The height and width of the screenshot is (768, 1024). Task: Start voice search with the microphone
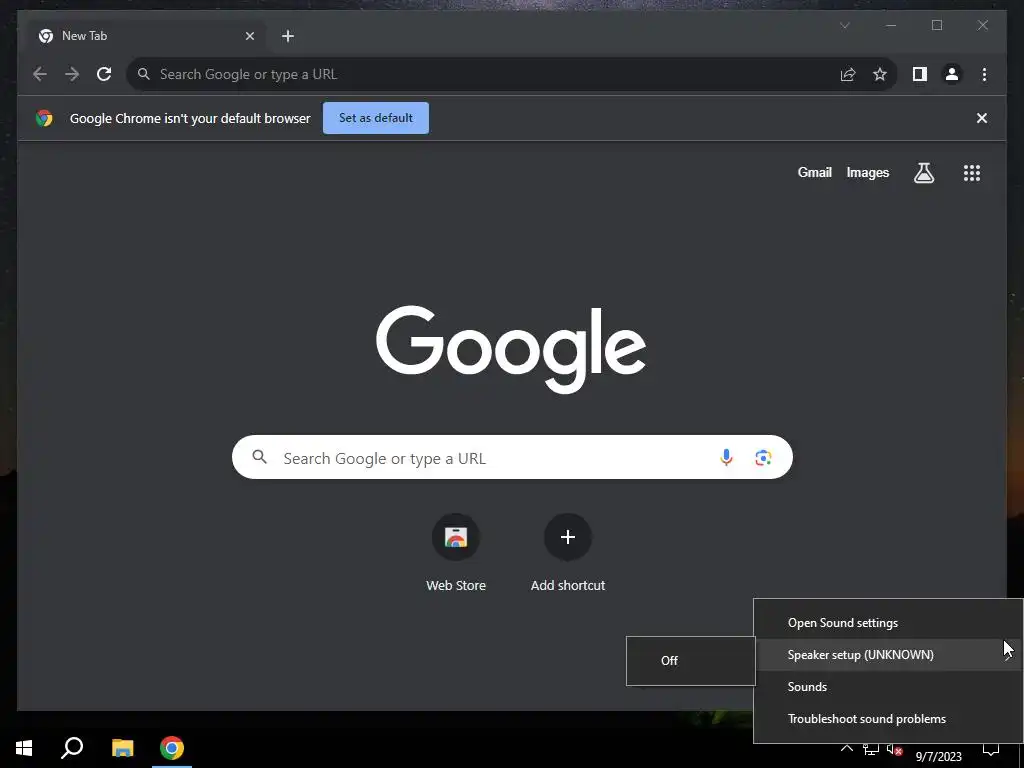pyautogui.click(x=726, y=458)
